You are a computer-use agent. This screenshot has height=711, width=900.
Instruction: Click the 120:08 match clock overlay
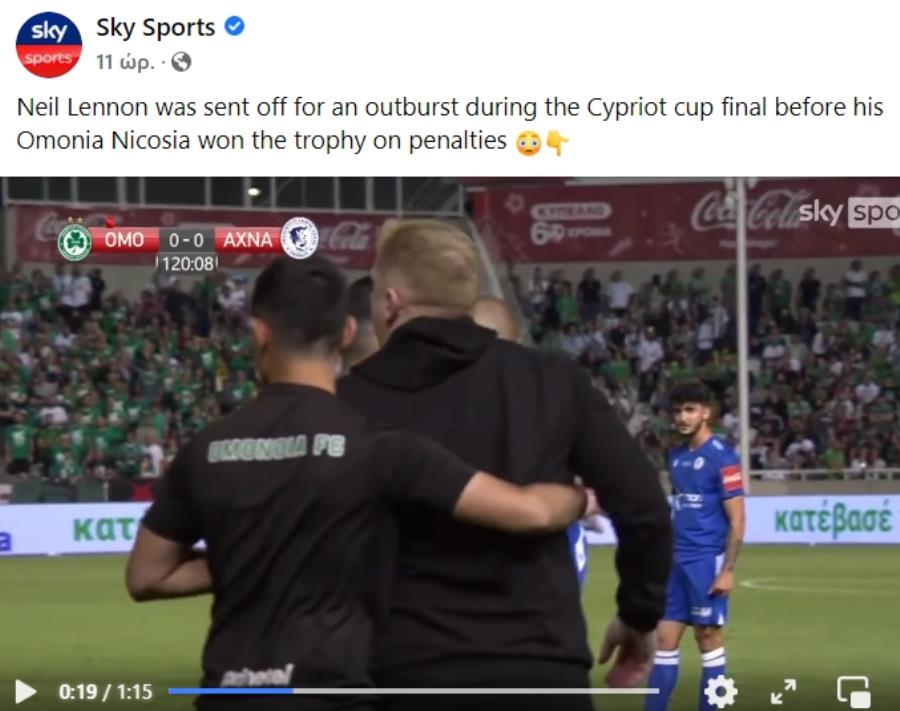pos(188,264)
